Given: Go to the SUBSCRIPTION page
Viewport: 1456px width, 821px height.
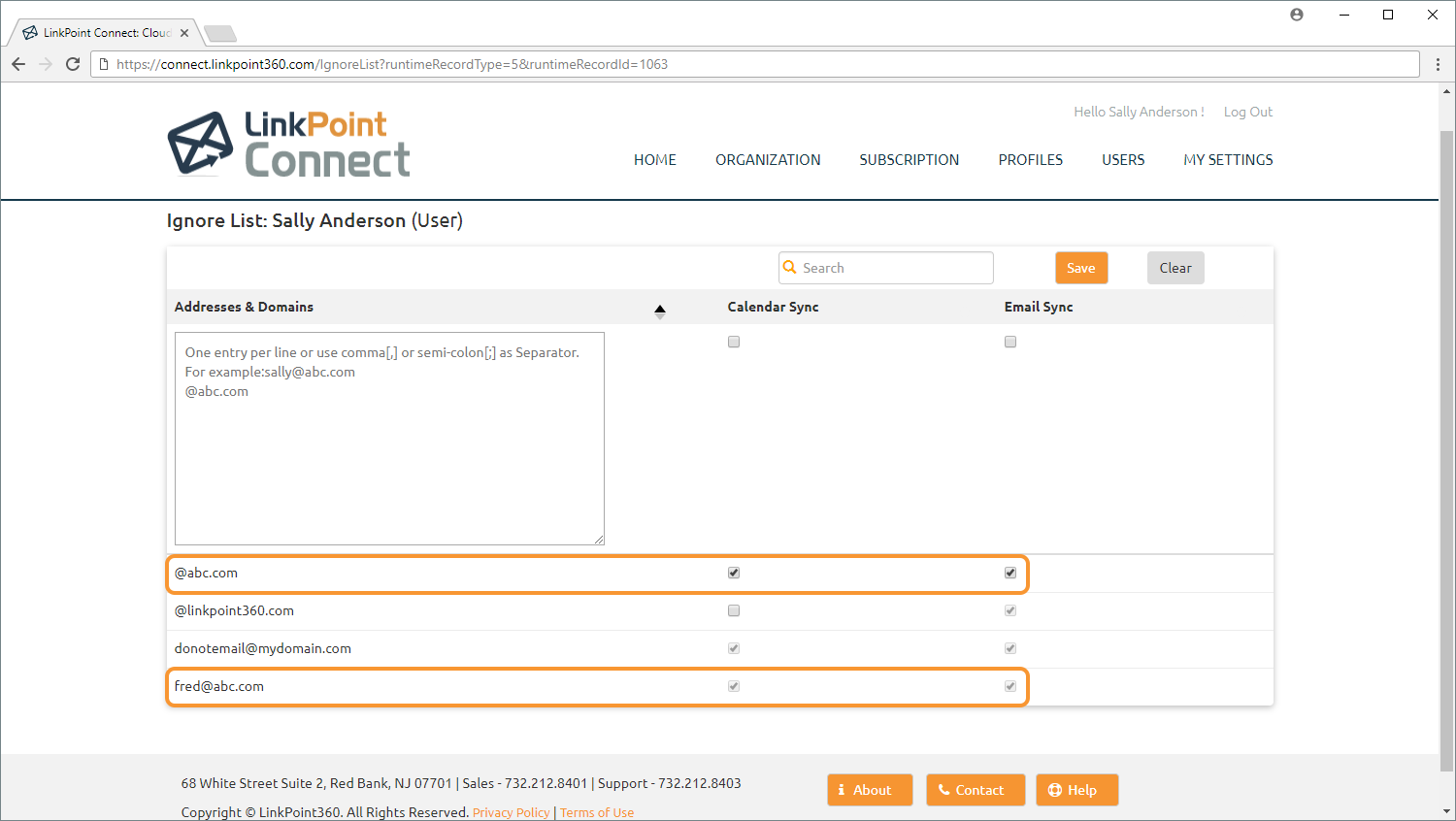Looking at the screenshot, I should tap(910, 160).
